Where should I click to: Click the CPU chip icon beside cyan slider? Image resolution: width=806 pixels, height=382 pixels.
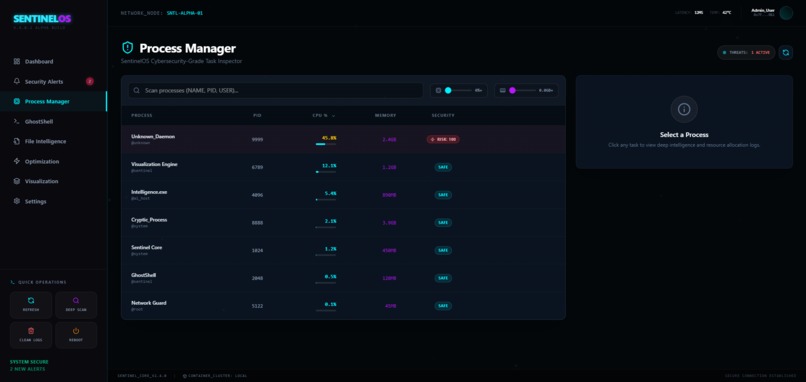438,90
